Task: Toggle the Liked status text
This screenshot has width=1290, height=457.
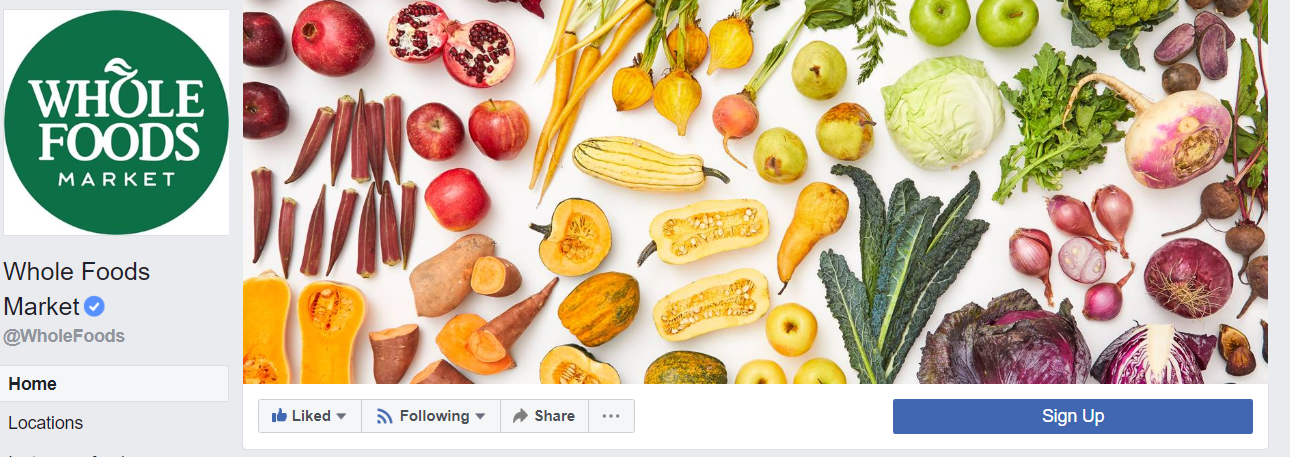Action: point(311,416)
